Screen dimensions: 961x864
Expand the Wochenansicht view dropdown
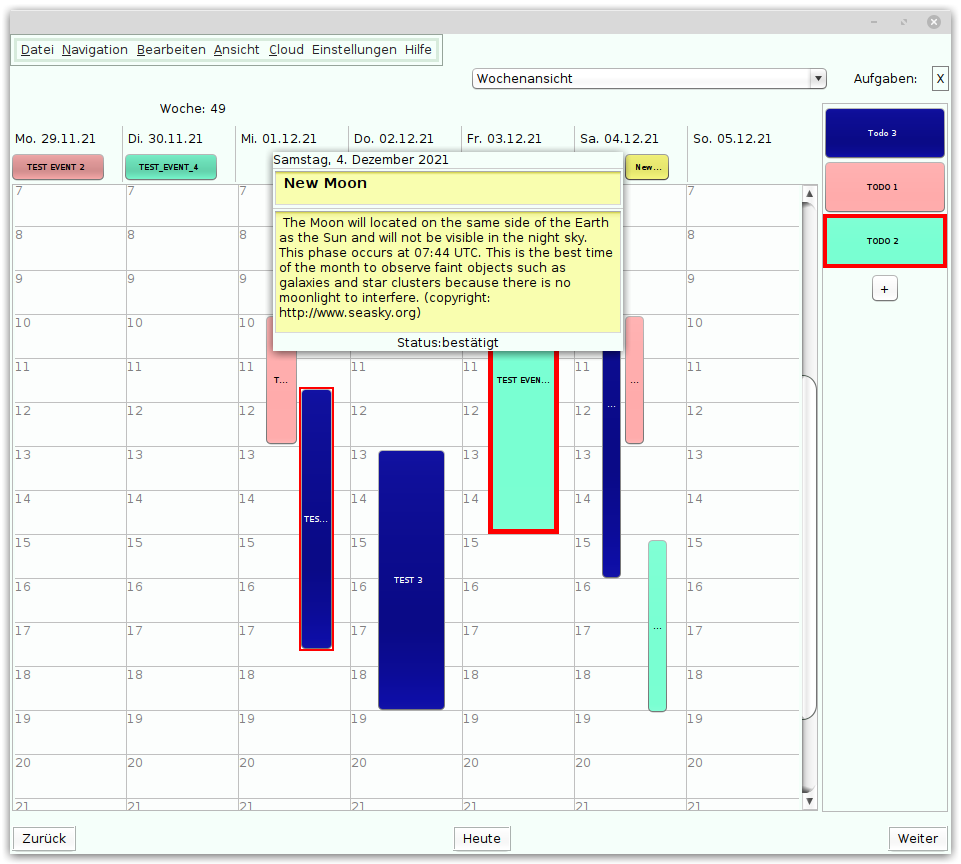(641, 79)
